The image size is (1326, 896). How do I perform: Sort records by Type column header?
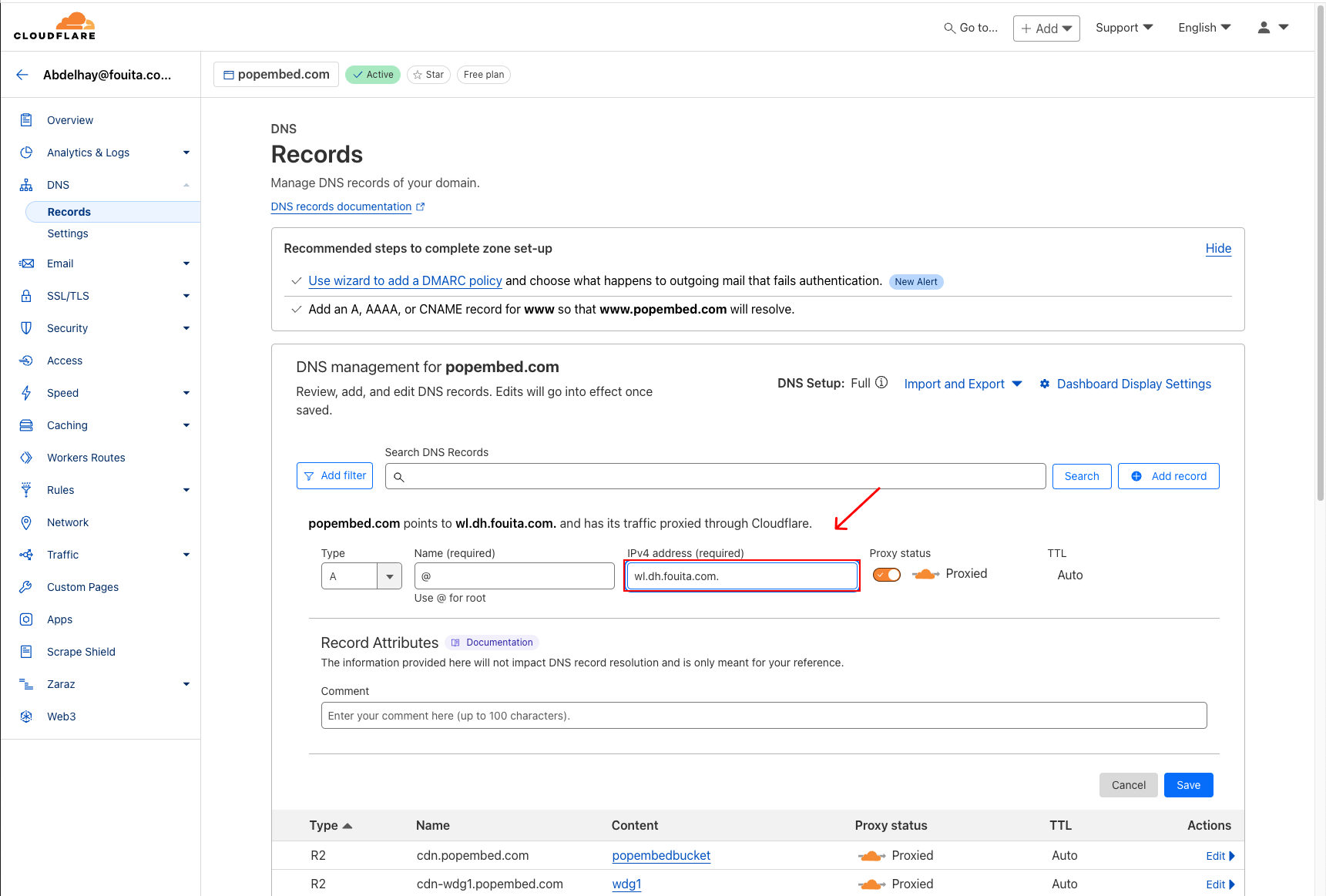pyautogui.click(x=331, y=825)
